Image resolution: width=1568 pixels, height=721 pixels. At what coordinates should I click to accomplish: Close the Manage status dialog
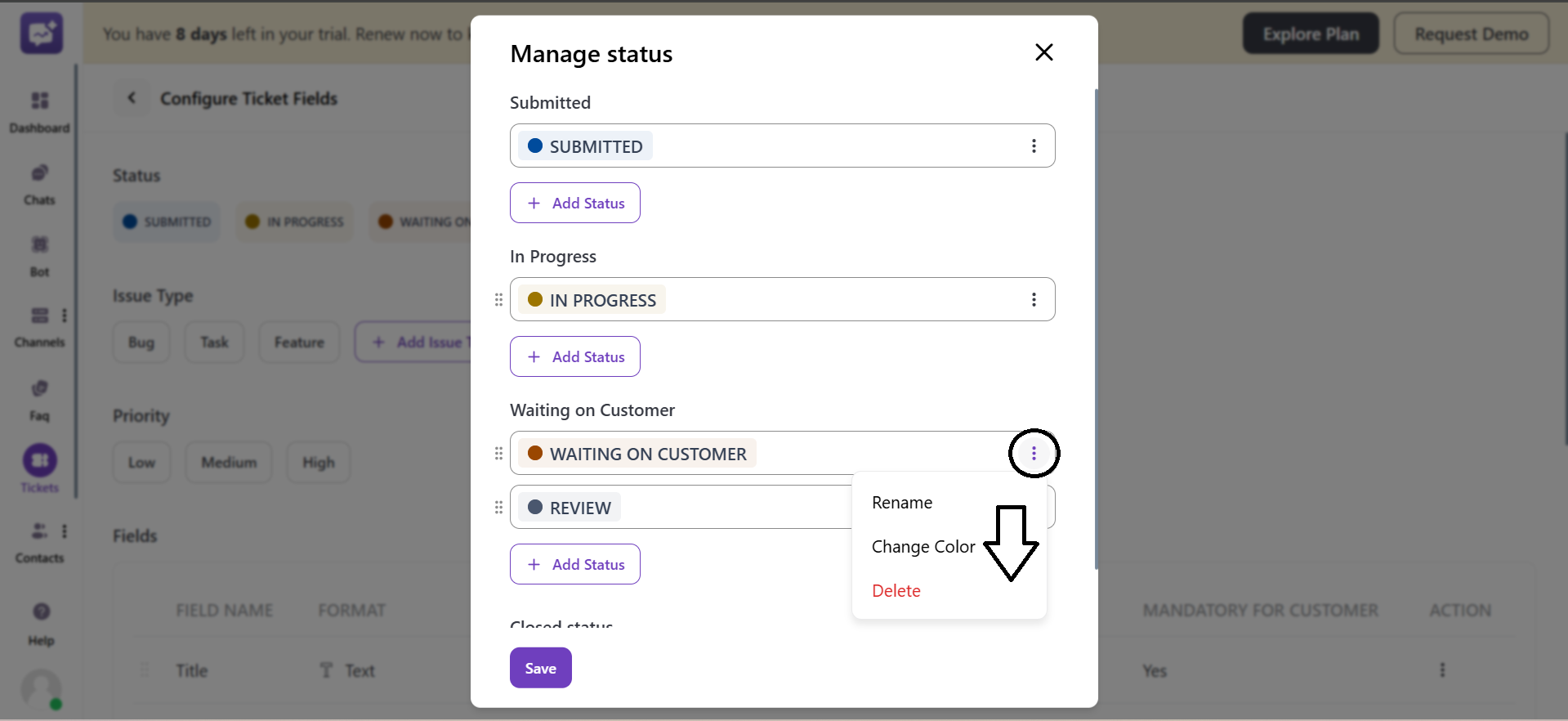tap(1043, 52)
